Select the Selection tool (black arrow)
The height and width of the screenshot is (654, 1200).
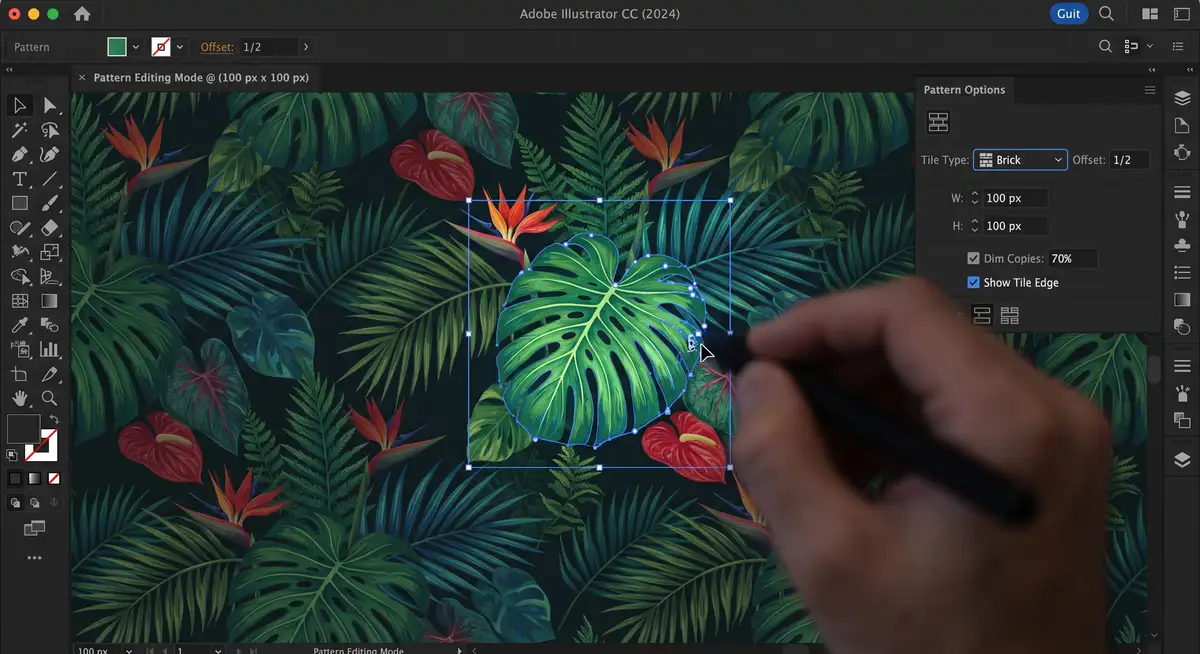click(x=19, y=105)
